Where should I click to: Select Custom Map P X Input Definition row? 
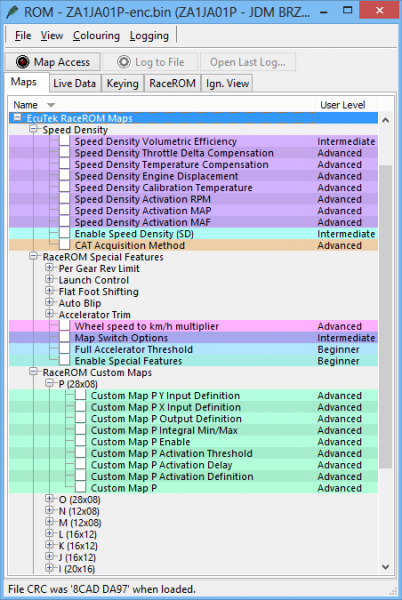[194, 407]
